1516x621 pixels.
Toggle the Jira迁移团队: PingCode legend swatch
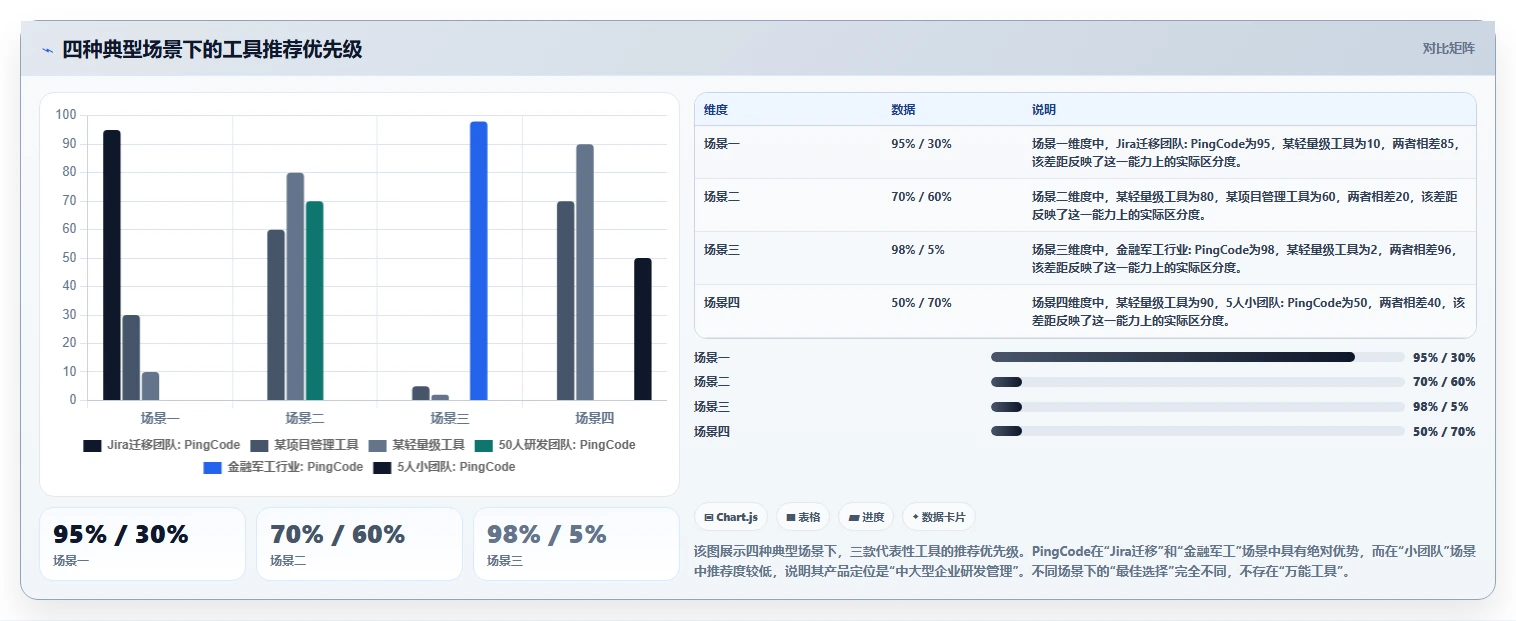click(x=92, y=445)
